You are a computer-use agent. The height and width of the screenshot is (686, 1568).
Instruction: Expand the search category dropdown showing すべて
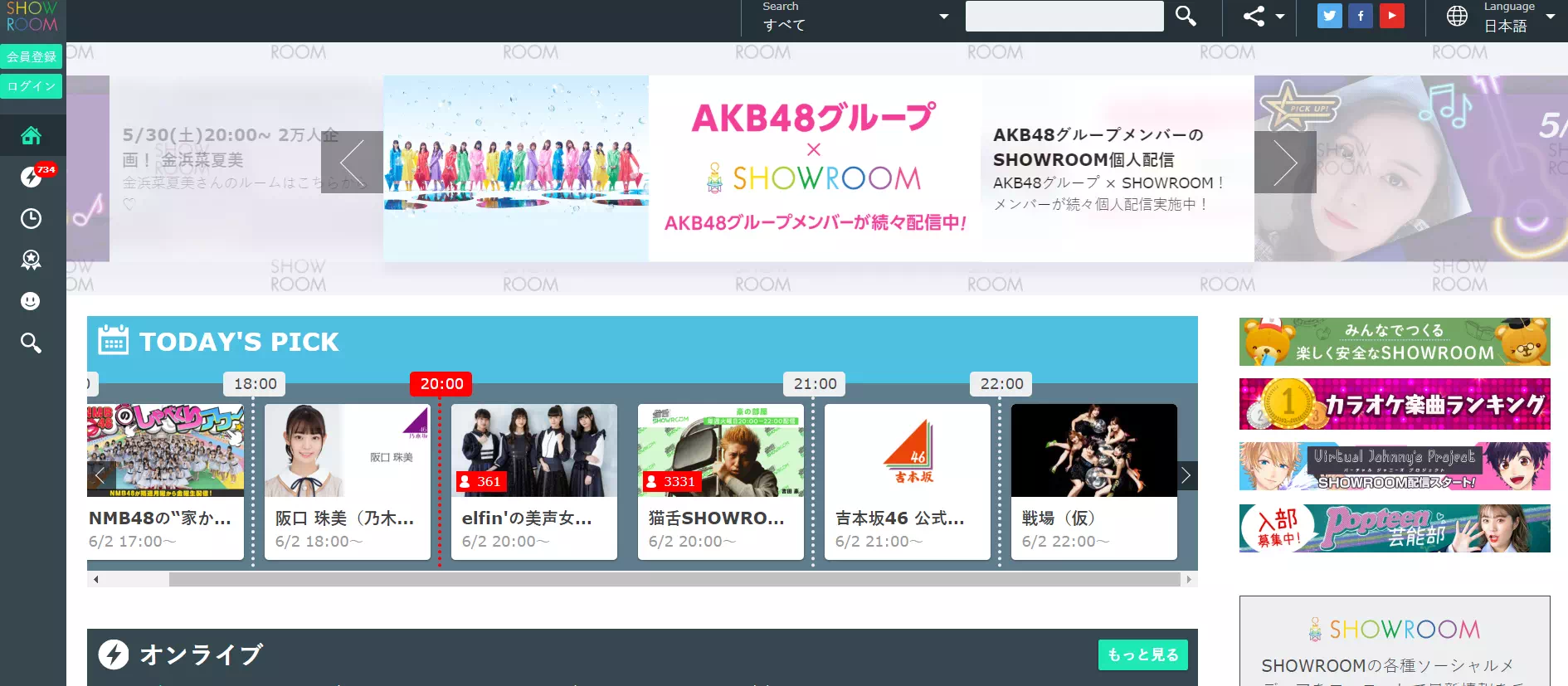point(855,17)
